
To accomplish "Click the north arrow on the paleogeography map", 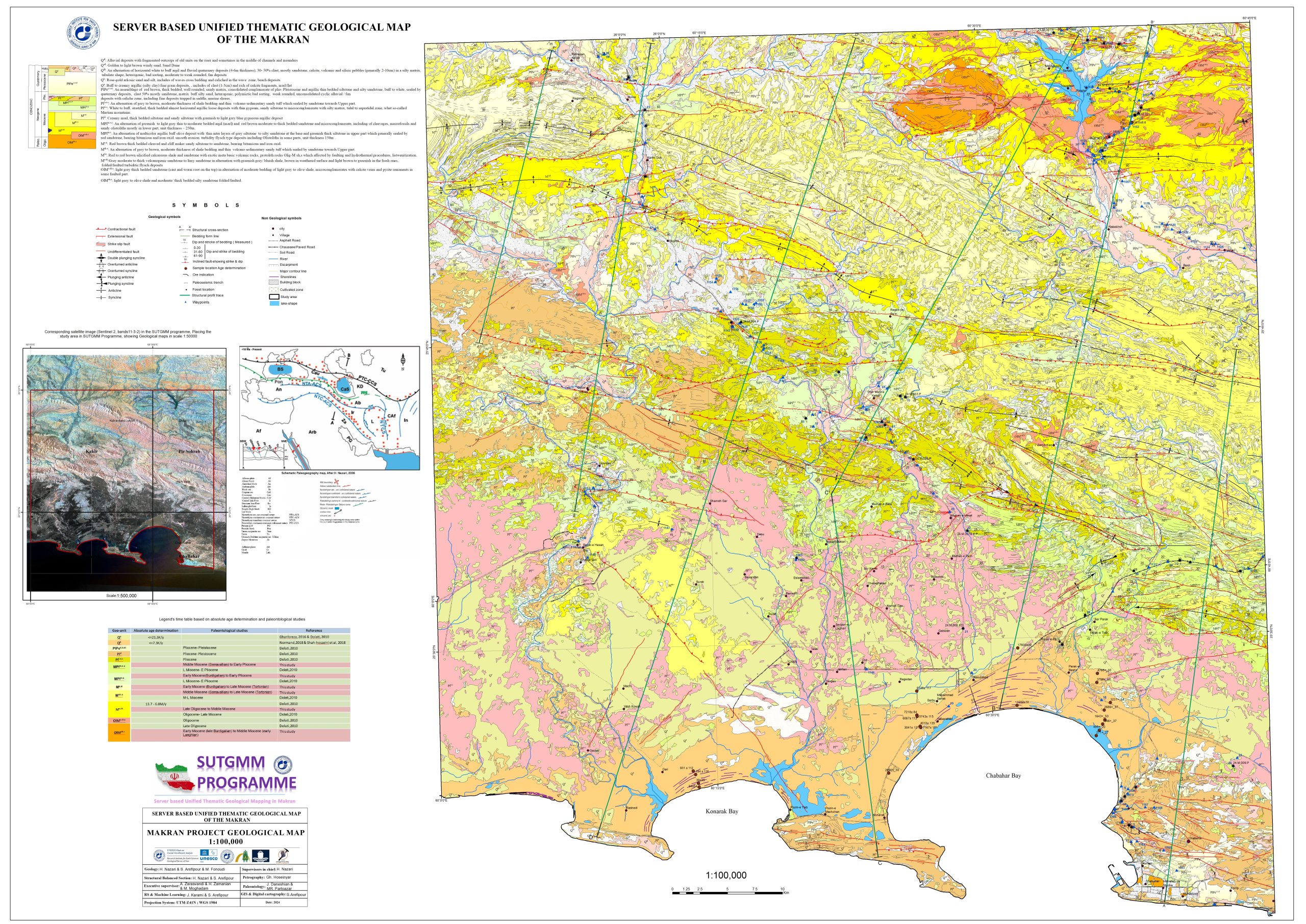I will (403, 360).
